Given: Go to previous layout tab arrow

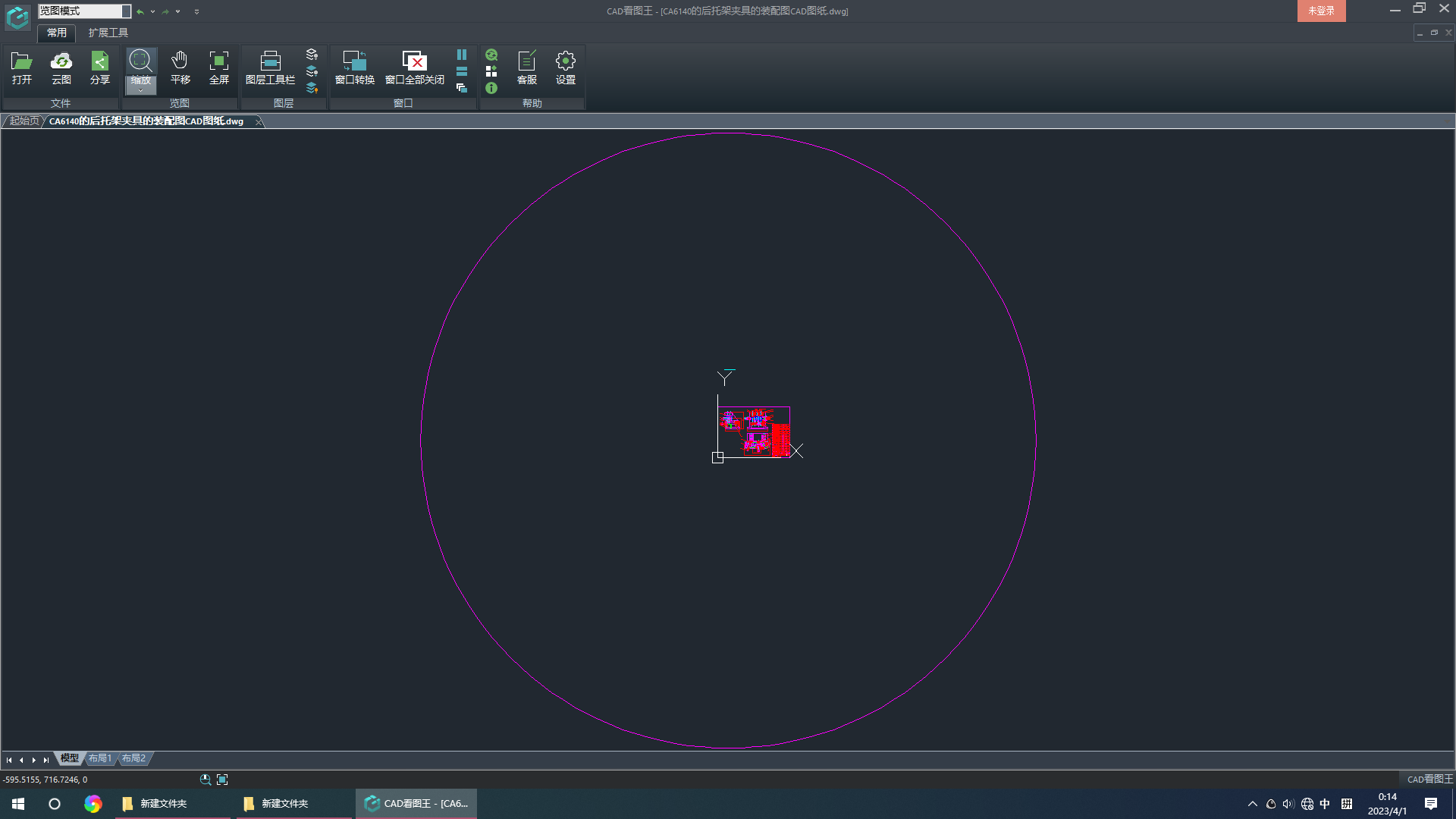Looking at the screenshot, I should click(x=21, y=760).
